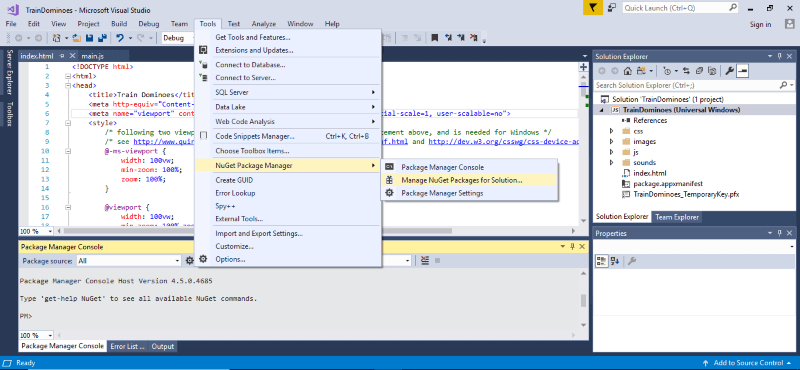Click the Open File folder icon
Viewport: 800px width, 370px height.
77,38
